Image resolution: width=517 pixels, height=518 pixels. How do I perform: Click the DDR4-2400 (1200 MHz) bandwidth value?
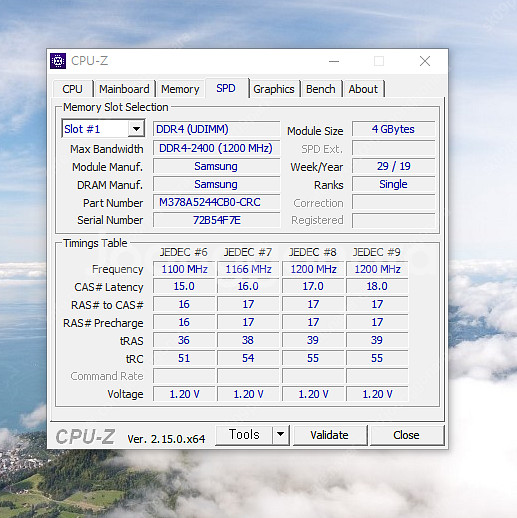[216, 148]
